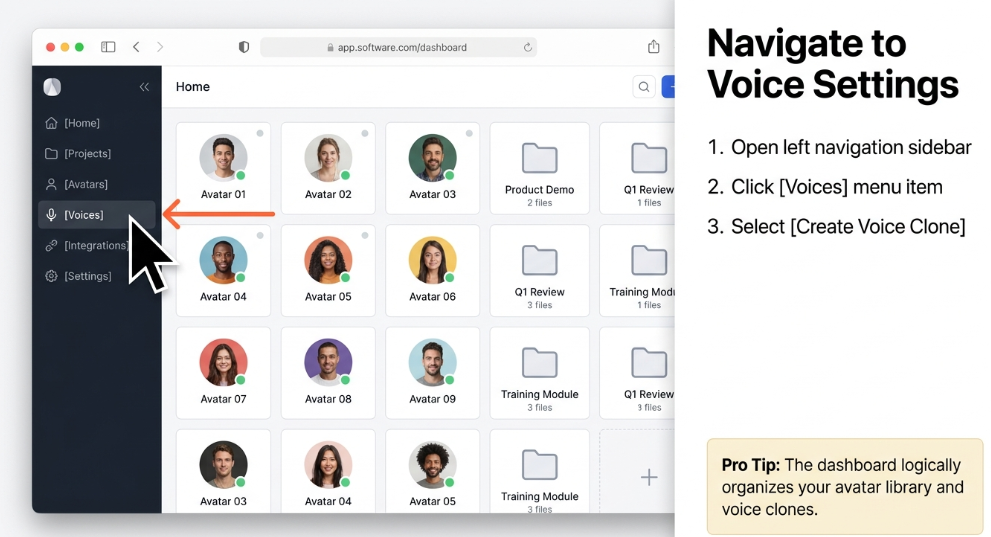Open the Avatar 01 card
The height and width of the screenshot is (537, 991).
click(223, 168)
